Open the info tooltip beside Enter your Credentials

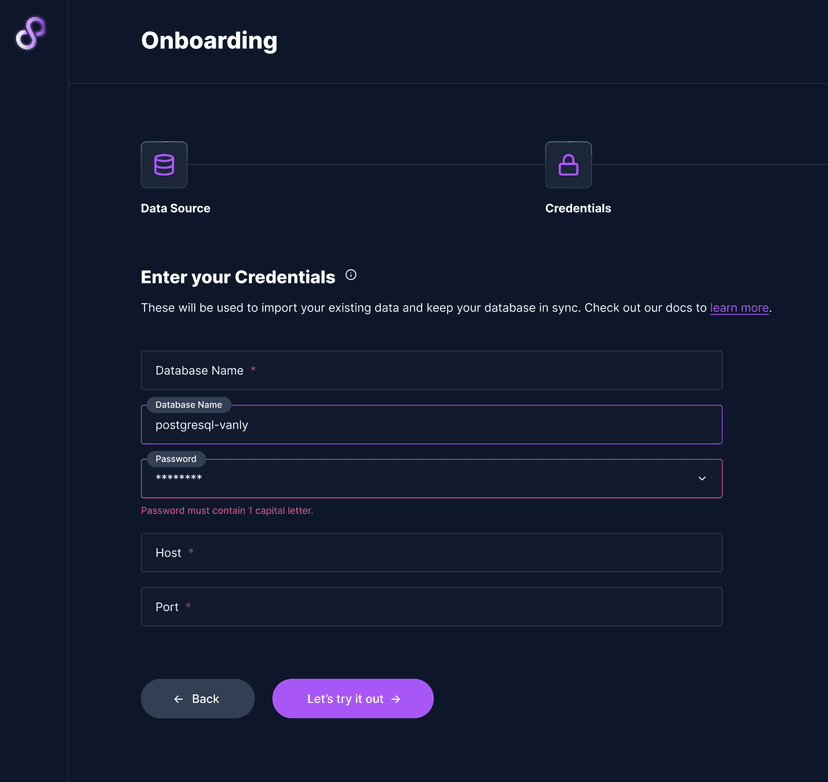351,275
